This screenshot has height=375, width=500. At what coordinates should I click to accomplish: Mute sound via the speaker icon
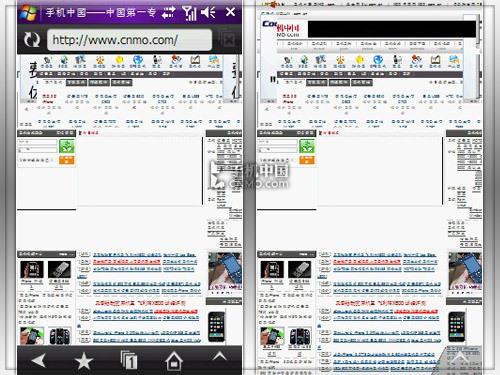click(209, 13)
